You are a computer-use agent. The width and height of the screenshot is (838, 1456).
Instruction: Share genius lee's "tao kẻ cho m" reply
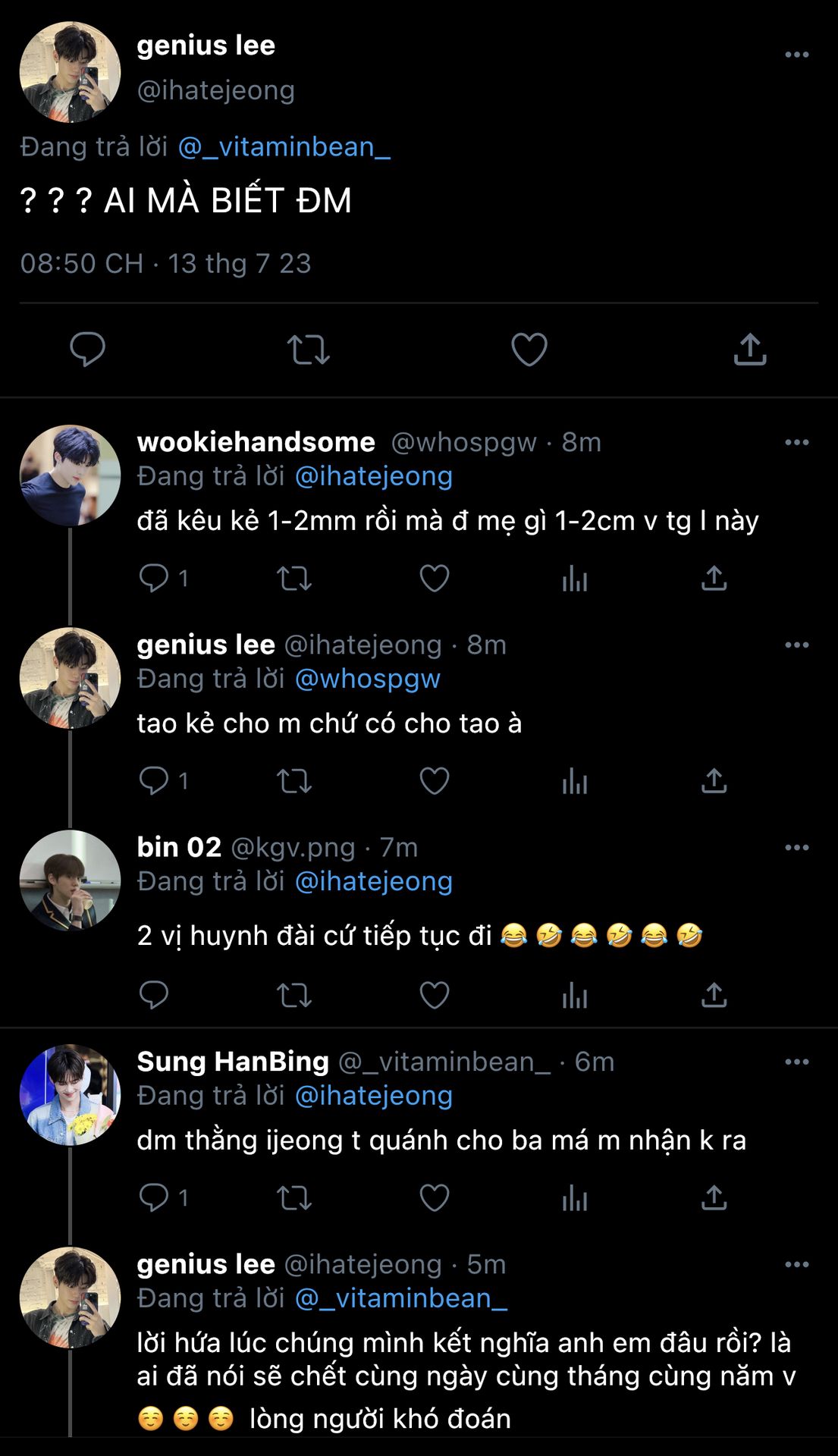point(714,781)
